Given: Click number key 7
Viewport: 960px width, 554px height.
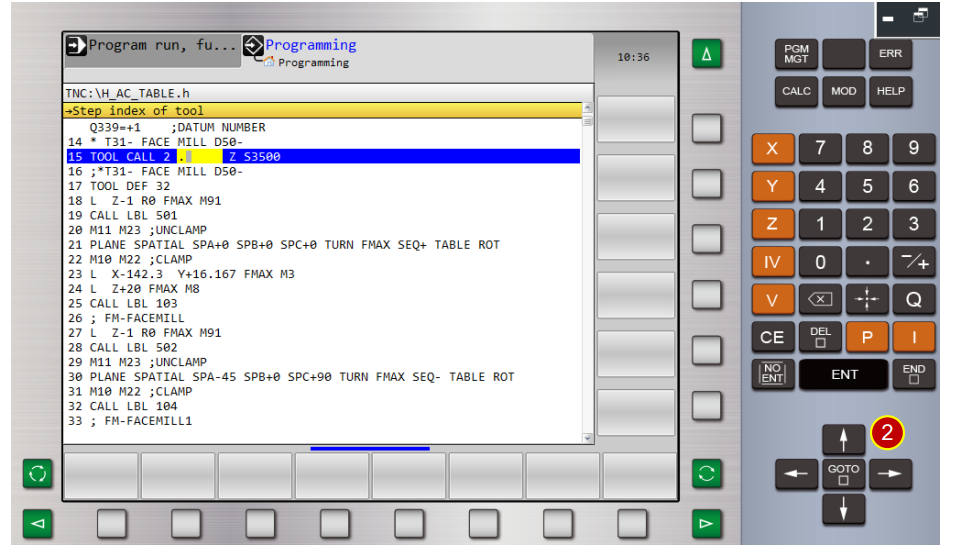Looking at the screenshot, I should [820, 148].
